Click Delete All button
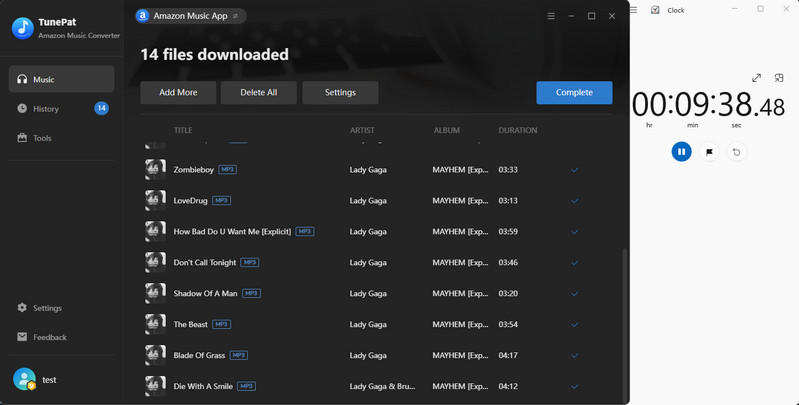The width and height of the screenshot is (799, 405). [x=259, y=92]
